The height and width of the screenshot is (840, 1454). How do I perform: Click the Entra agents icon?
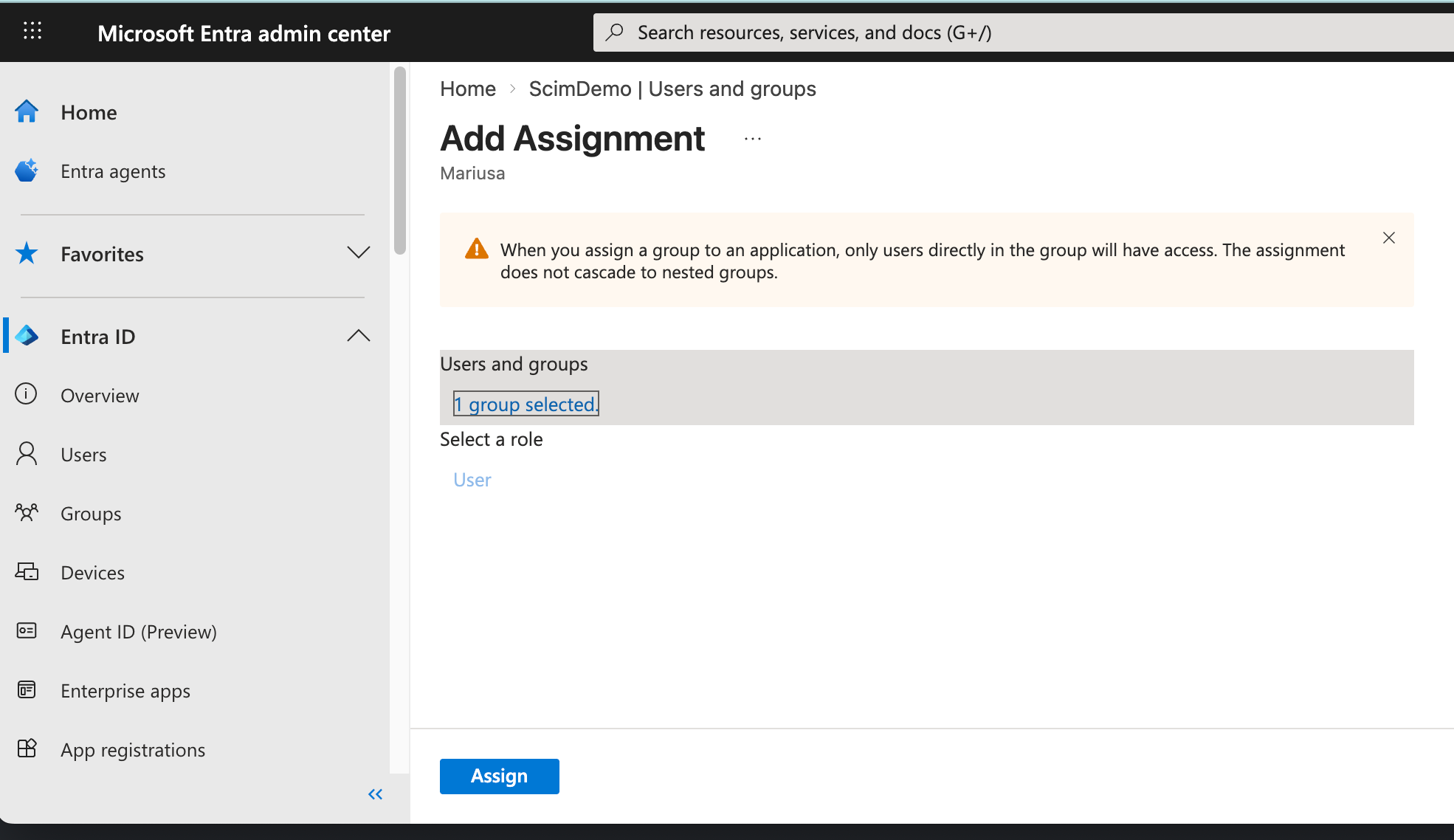coord(27,171)
